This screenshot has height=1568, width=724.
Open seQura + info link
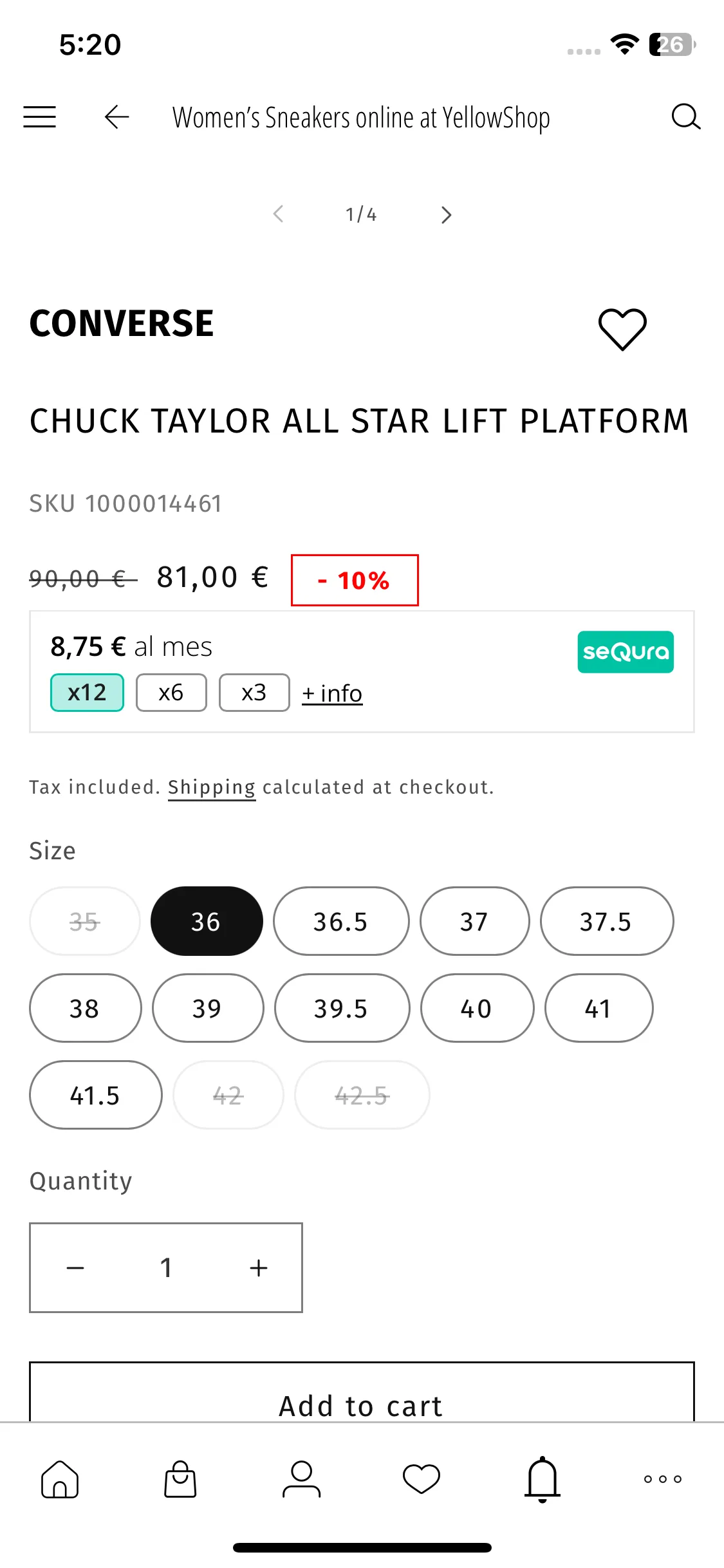(332, 693)
